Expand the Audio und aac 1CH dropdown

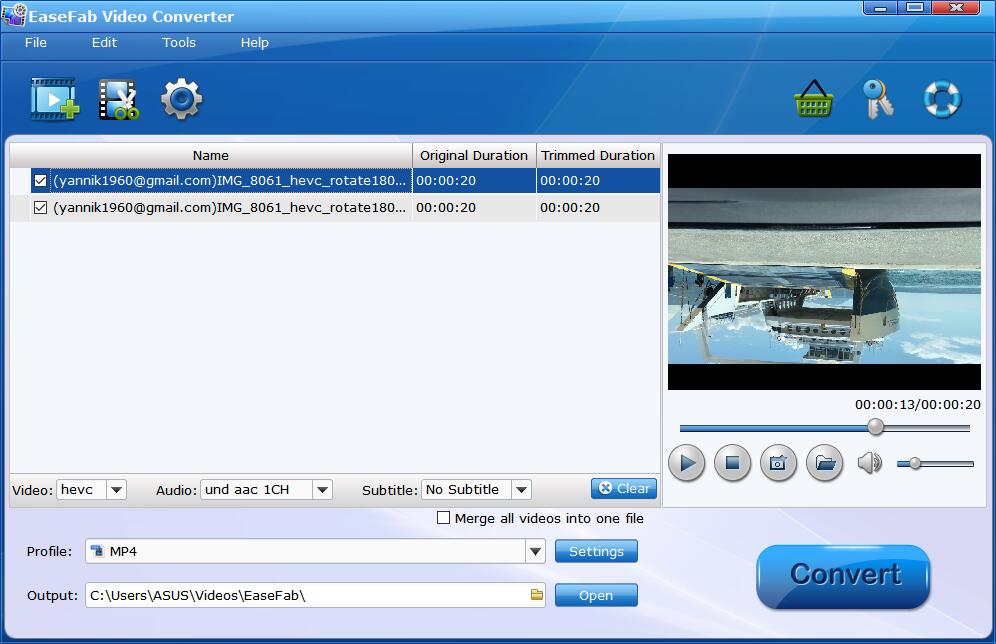(x=322, y=490)
